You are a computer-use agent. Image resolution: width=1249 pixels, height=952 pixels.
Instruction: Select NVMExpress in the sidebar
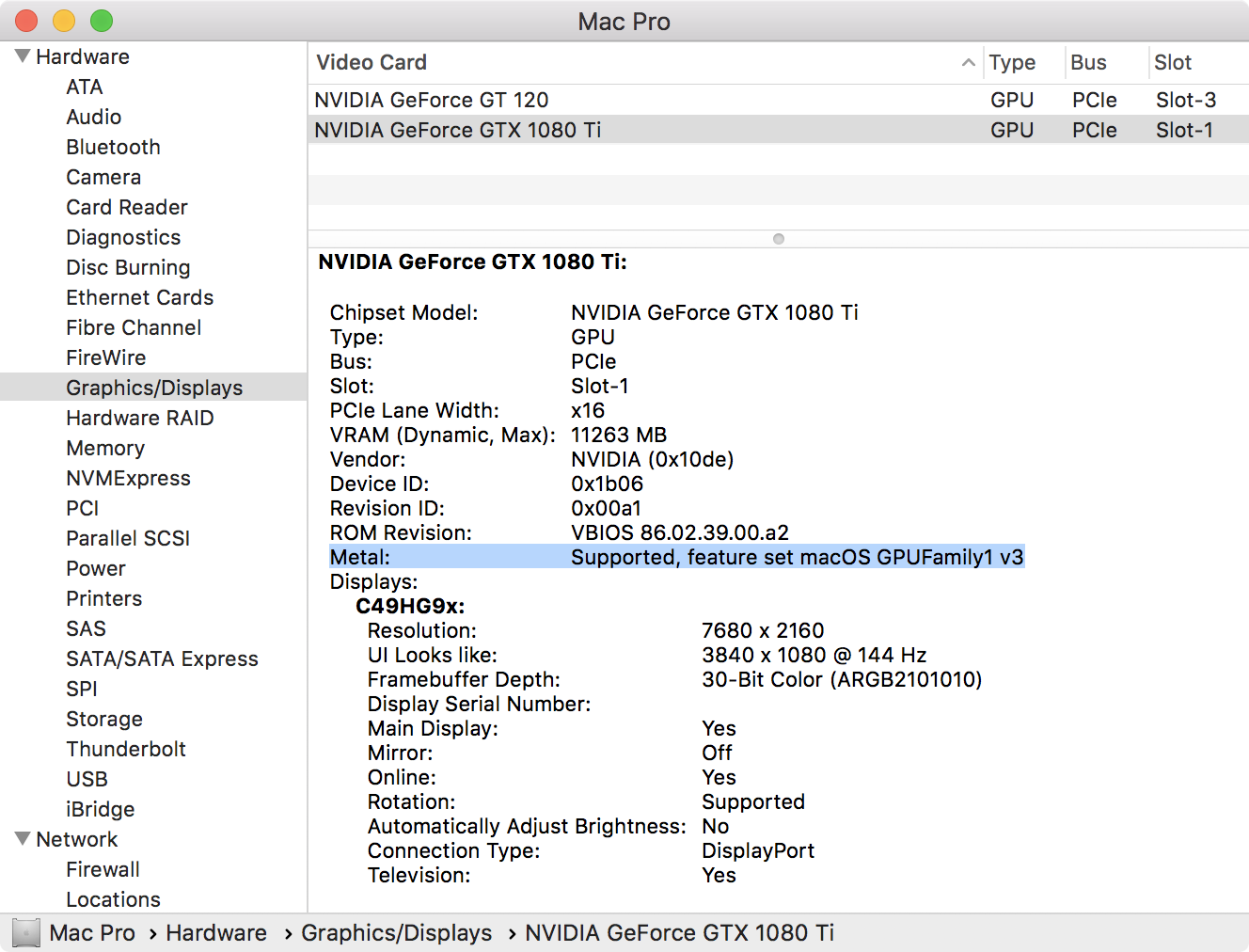click(128, 478)
